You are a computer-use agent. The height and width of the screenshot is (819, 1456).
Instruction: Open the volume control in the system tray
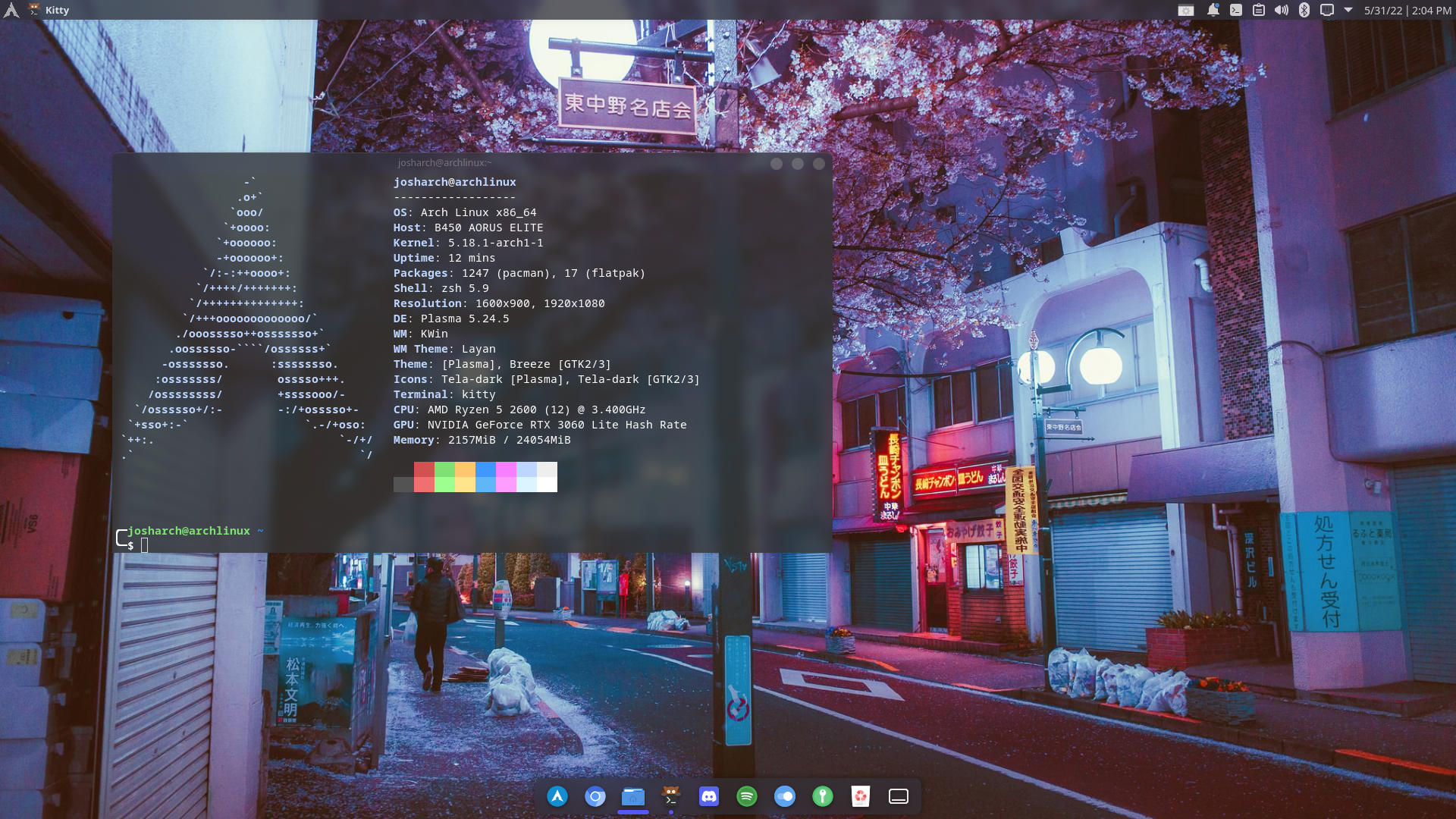(1282, 10)
